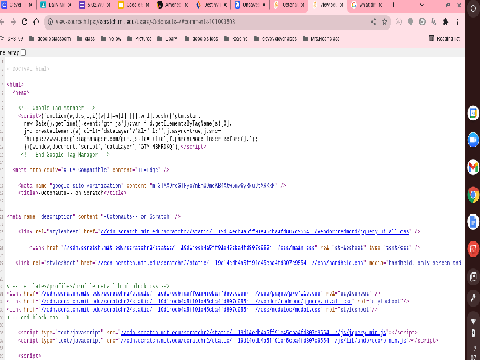
Task: Launch Zoom from the shelf
Action: click(473, 139)
